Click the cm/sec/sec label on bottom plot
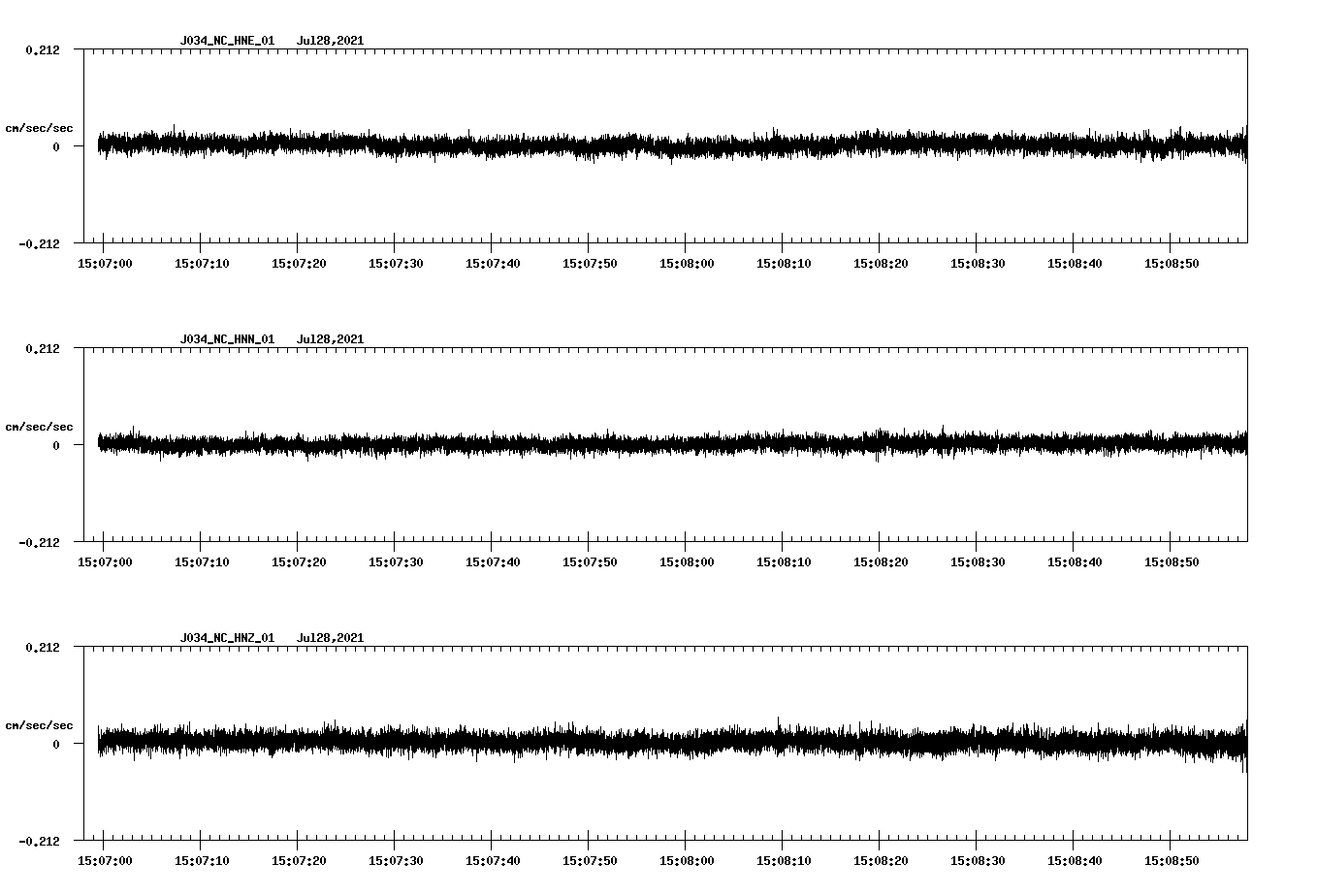 (40, 723)
